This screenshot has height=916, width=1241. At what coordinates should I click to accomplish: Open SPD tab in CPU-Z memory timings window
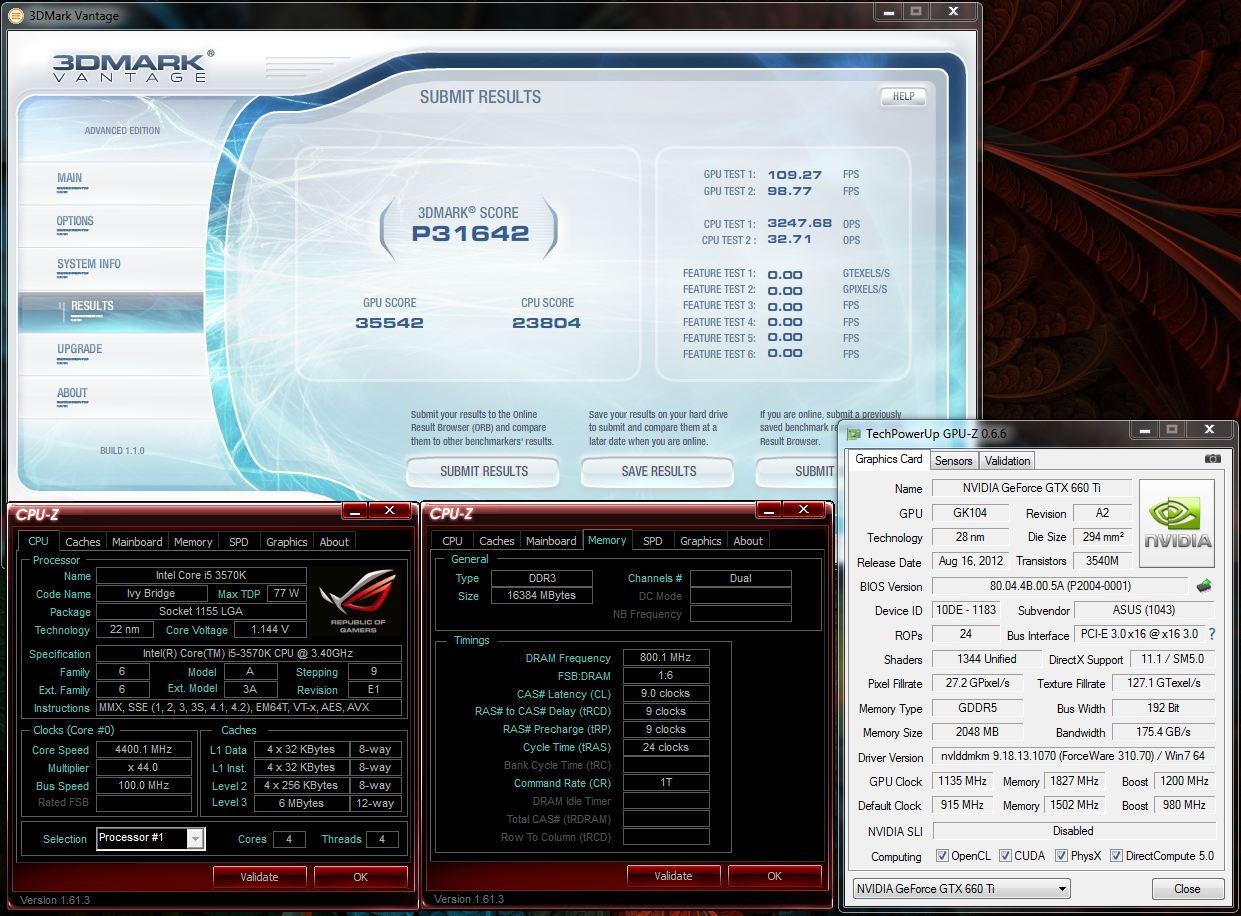click(x=653, y=541)
